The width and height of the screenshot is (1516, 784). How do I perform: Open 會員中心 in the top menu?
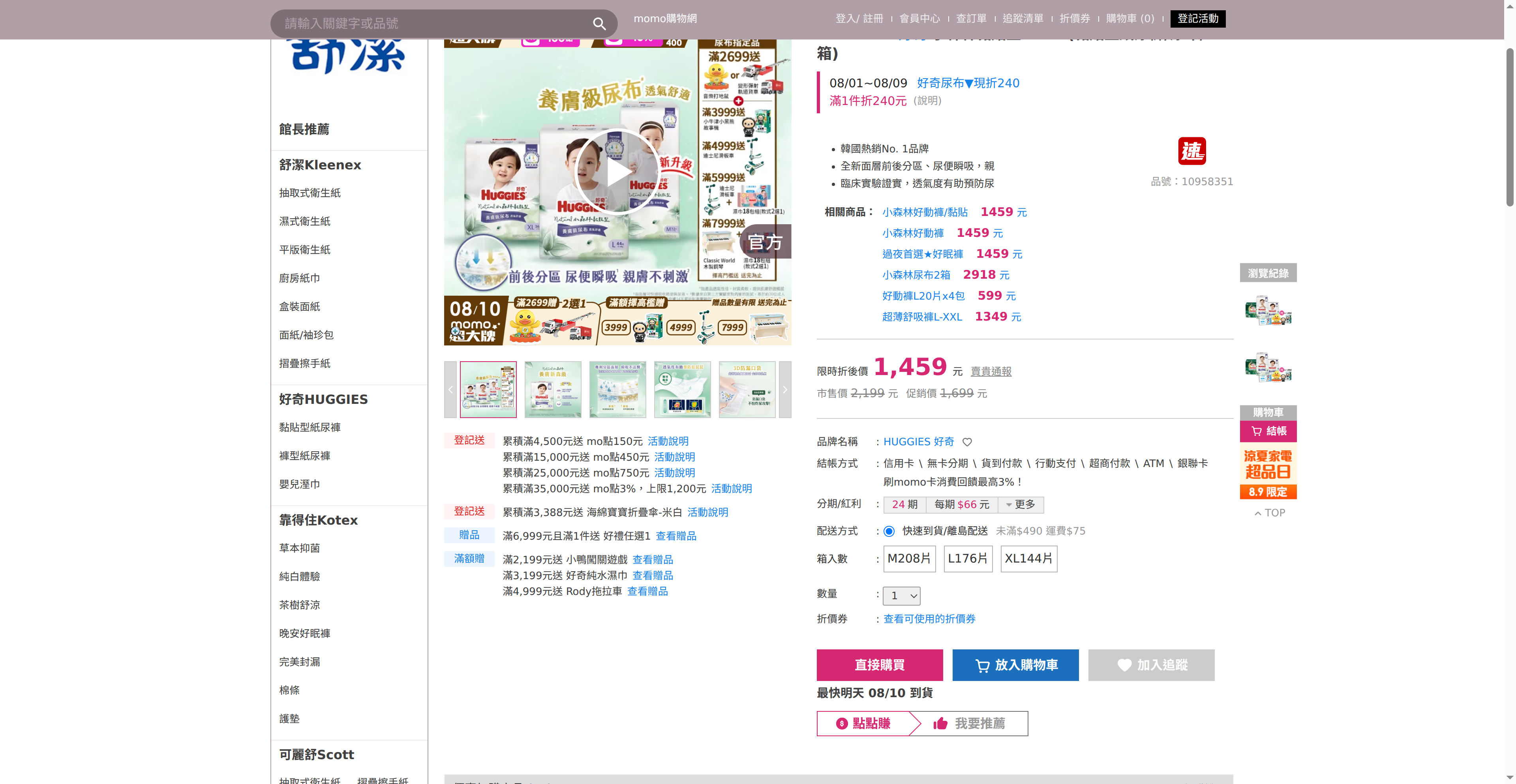pyautogui.click(x=919, y=19)
